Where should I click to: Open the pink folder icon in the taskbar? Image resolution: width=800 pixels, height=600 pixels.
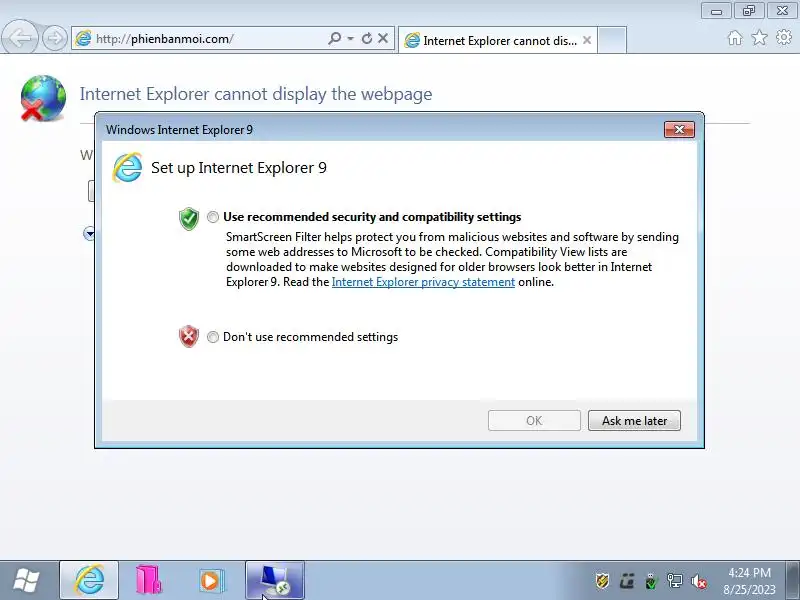pyautogui.click(x=149, y=580)
